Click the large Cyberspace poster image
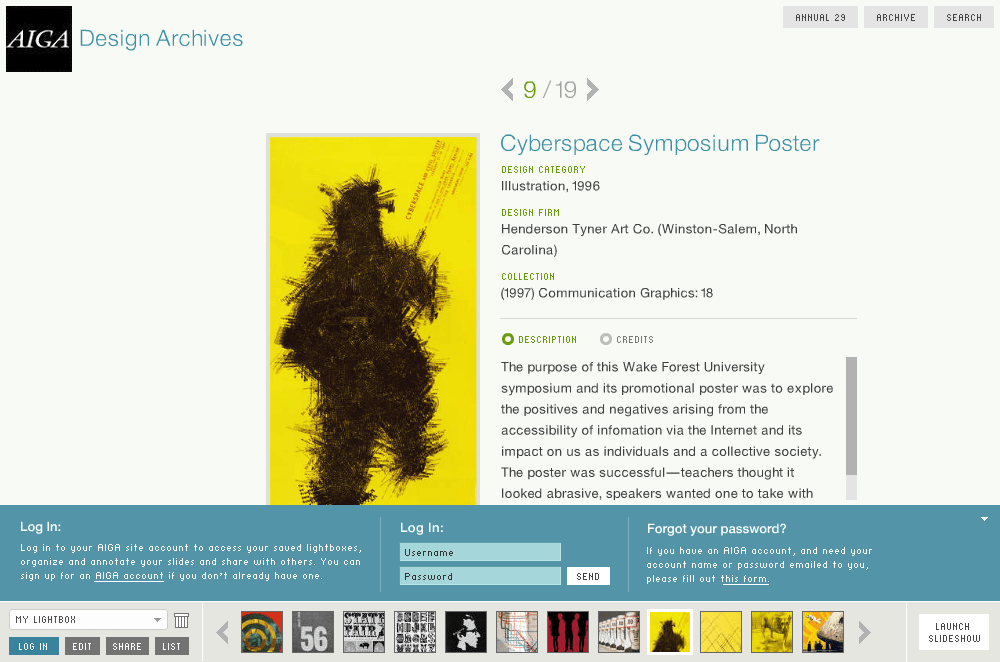The image size is (1000, 662). coord(373,320)
